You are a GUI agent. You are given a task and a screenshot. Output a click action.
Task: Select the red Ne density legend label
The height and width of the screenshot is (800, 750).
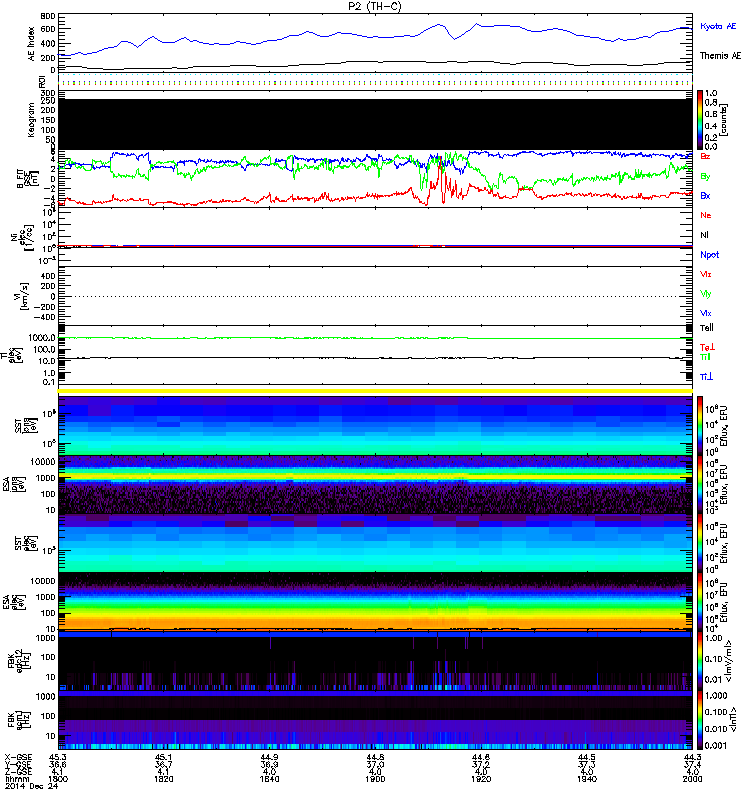[x=706, y=215]
